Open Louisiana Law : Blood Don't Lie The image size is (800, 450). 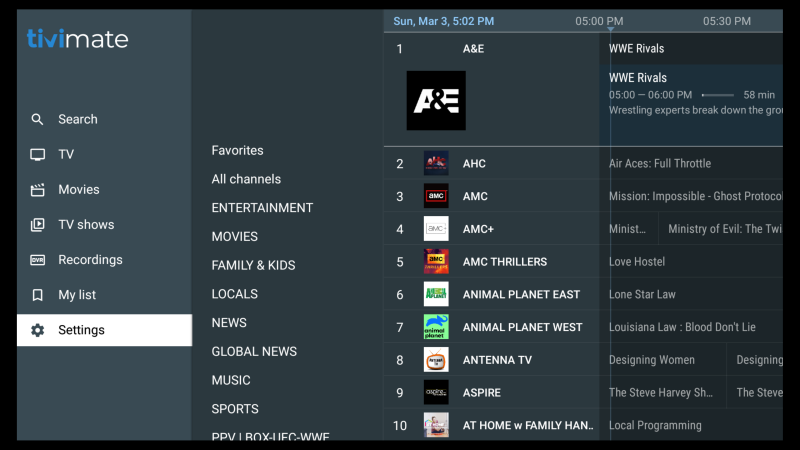point(682,327)
